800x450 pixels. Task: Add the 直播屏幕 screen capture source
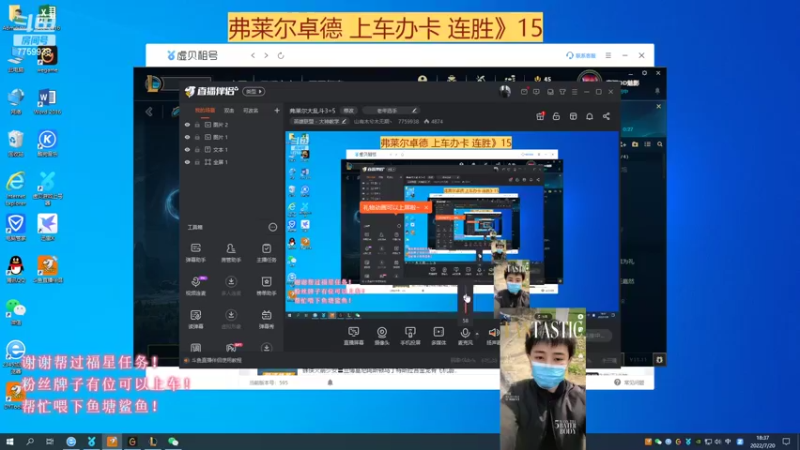pos(353,336)
